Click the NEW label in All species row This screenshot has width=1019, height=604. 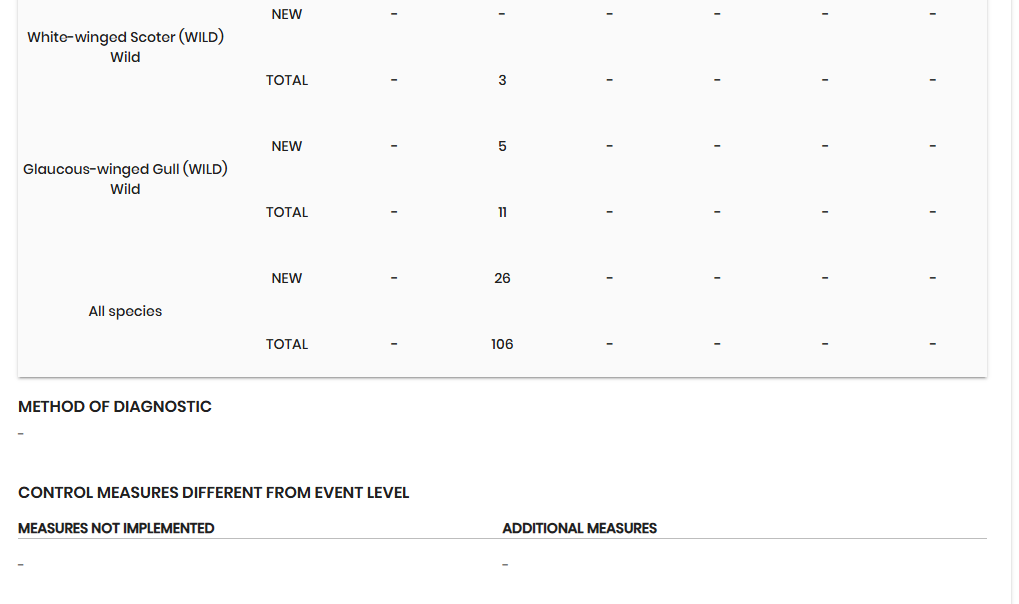tap(287, 278)
